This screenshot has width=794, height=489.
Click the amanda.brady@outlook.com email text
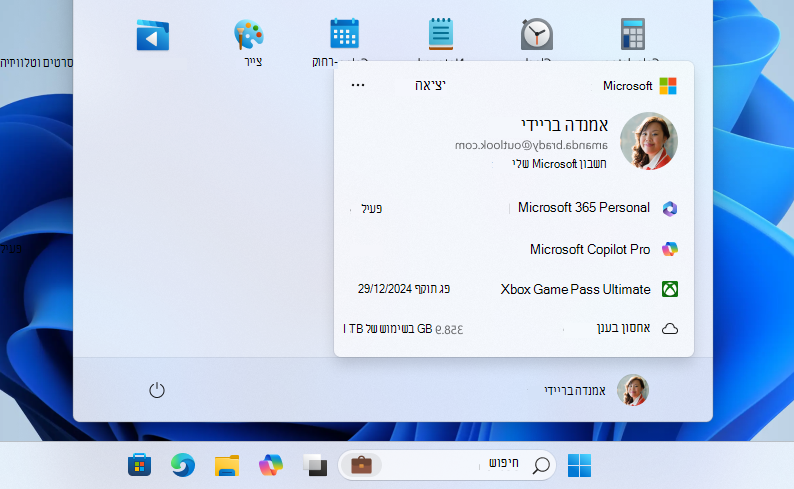[x=531, y=145]
